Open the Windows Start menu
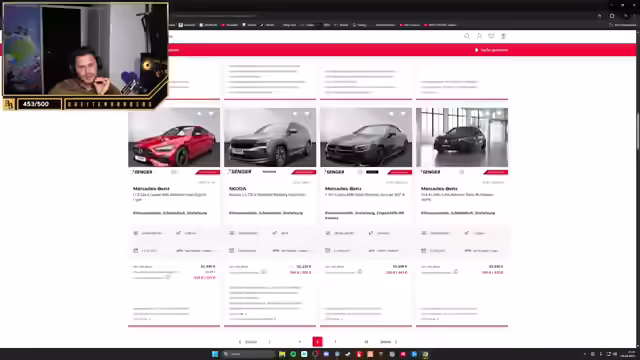 coord(215,354)
